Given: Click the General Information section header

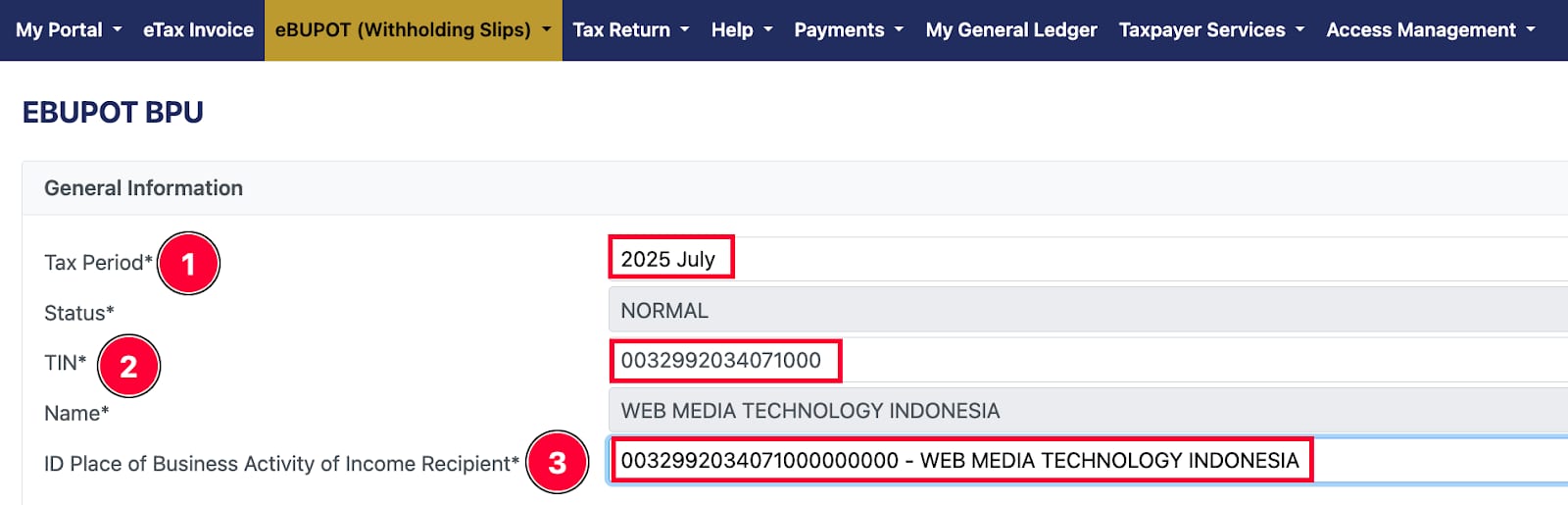Looking at the screenshot, I should click(x=143, y=188).
